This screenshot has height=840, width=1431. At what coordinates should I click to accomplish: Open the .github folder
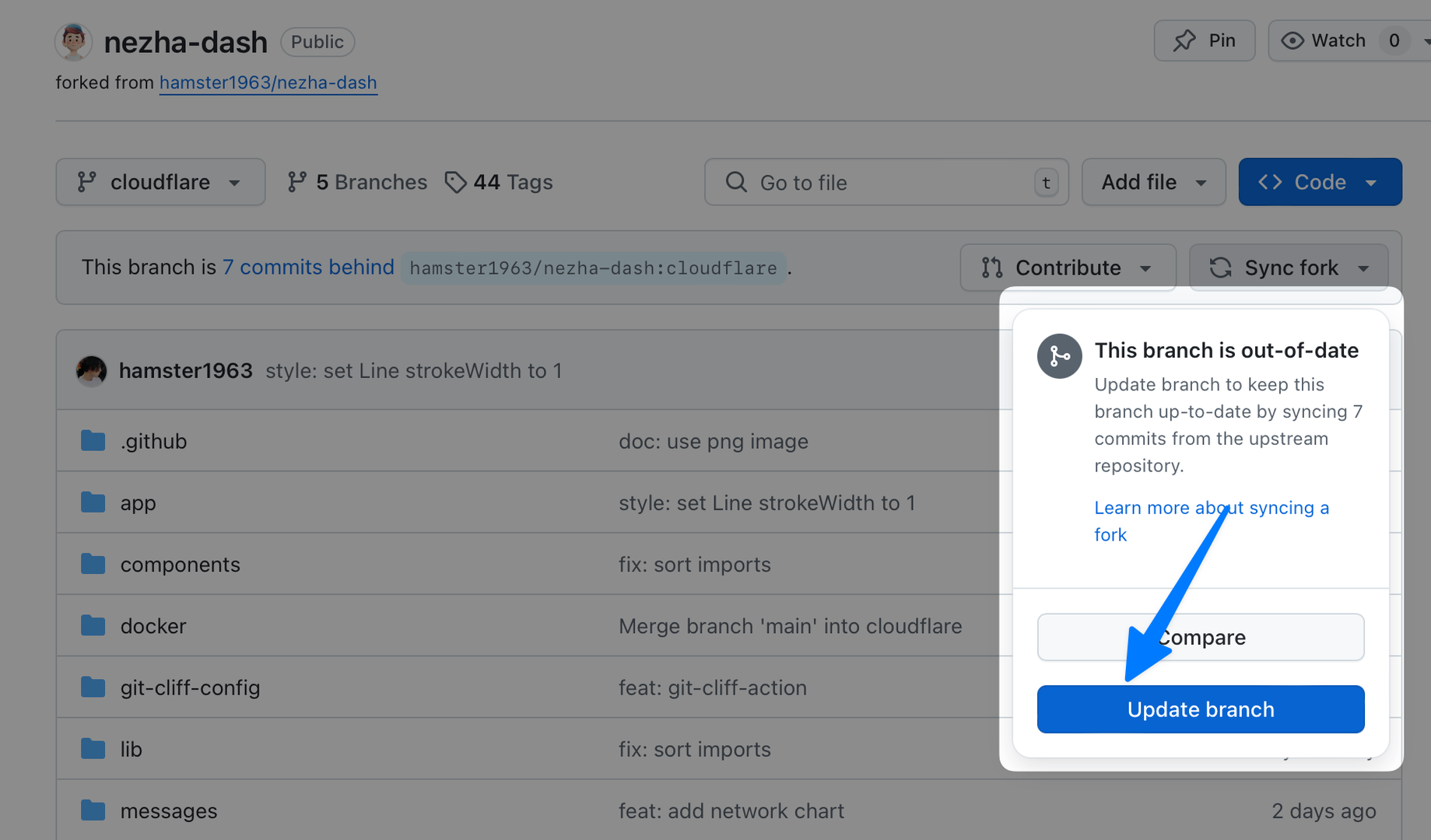pyautogui.click(x=153, y=441)
